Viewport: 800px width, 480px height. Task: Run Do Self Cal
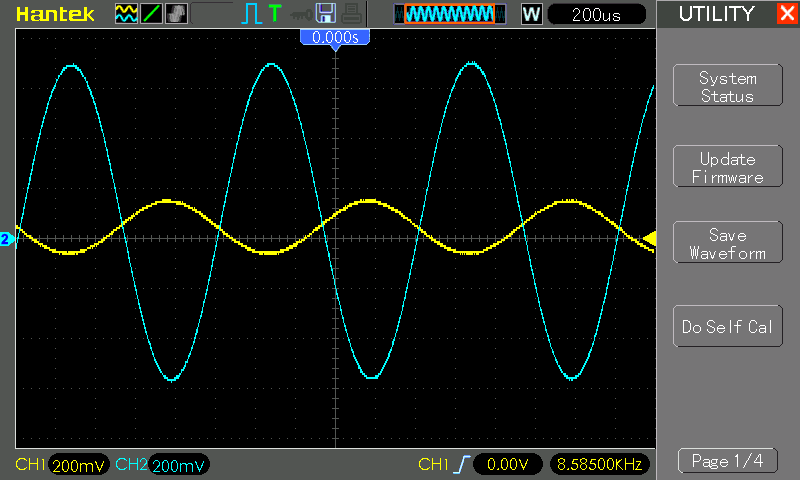(727, 327)
